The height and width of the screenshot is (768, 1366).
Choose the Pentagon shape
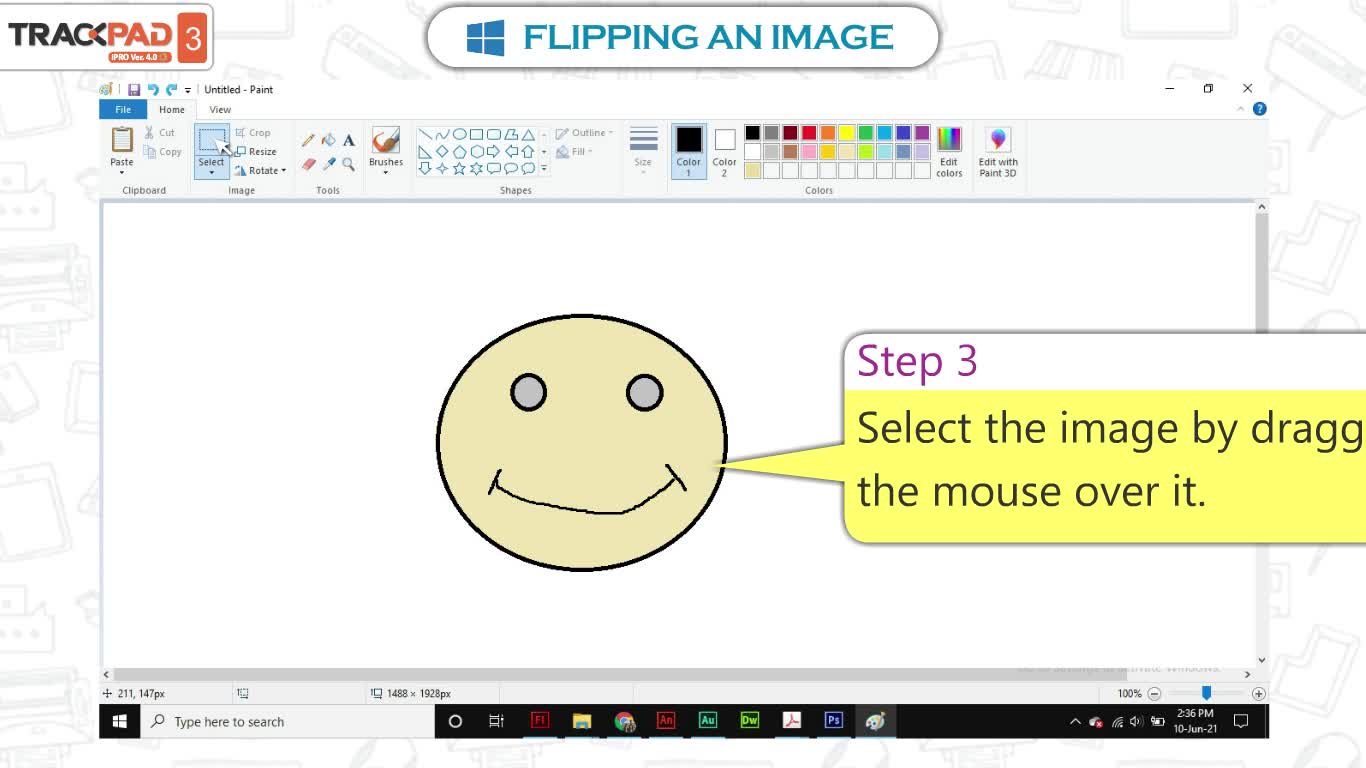point(459,152)
